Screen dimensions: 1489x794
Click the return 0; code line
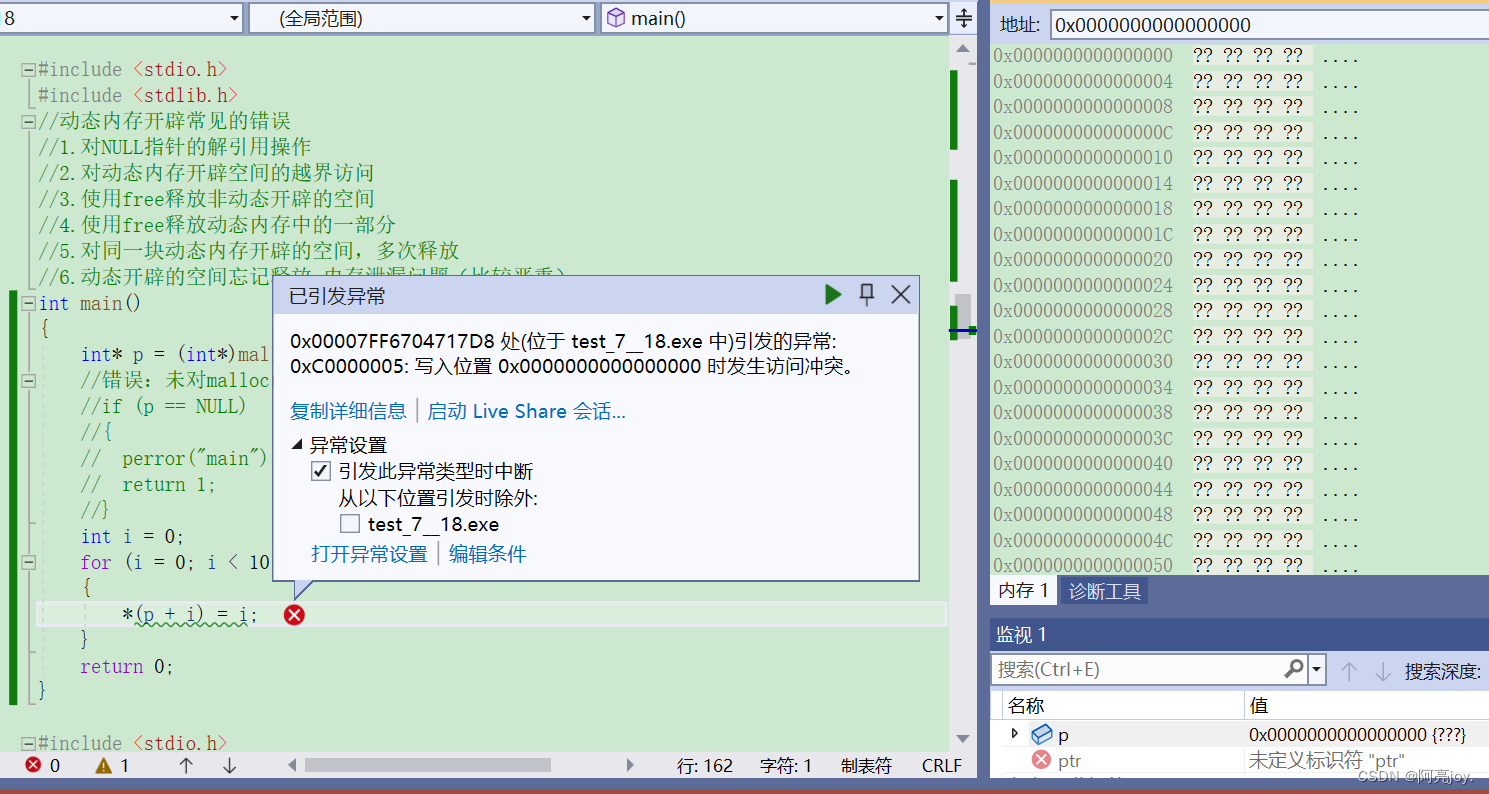pyautogui.click(x=127, y=666)
